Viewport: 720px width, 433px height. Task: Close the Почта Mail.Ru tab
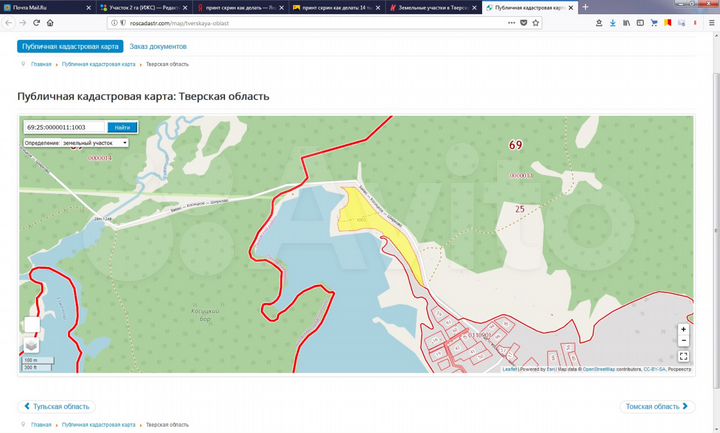pyautogui.click(x=89, y=8)
